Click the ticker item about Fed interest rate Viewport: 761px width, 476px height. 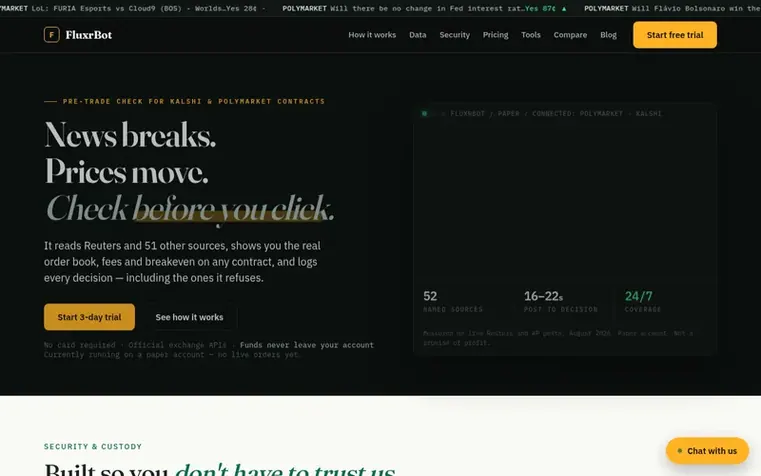pyautogui.click(x=424, y=8)
